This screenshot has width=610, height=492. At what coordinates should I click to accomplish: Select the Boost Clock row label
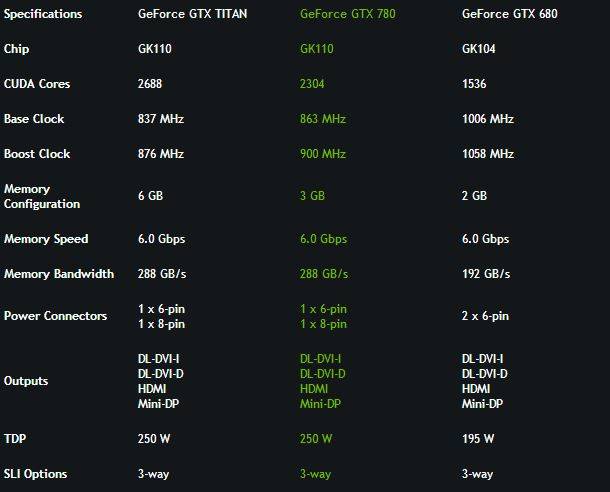coord(37,154)
